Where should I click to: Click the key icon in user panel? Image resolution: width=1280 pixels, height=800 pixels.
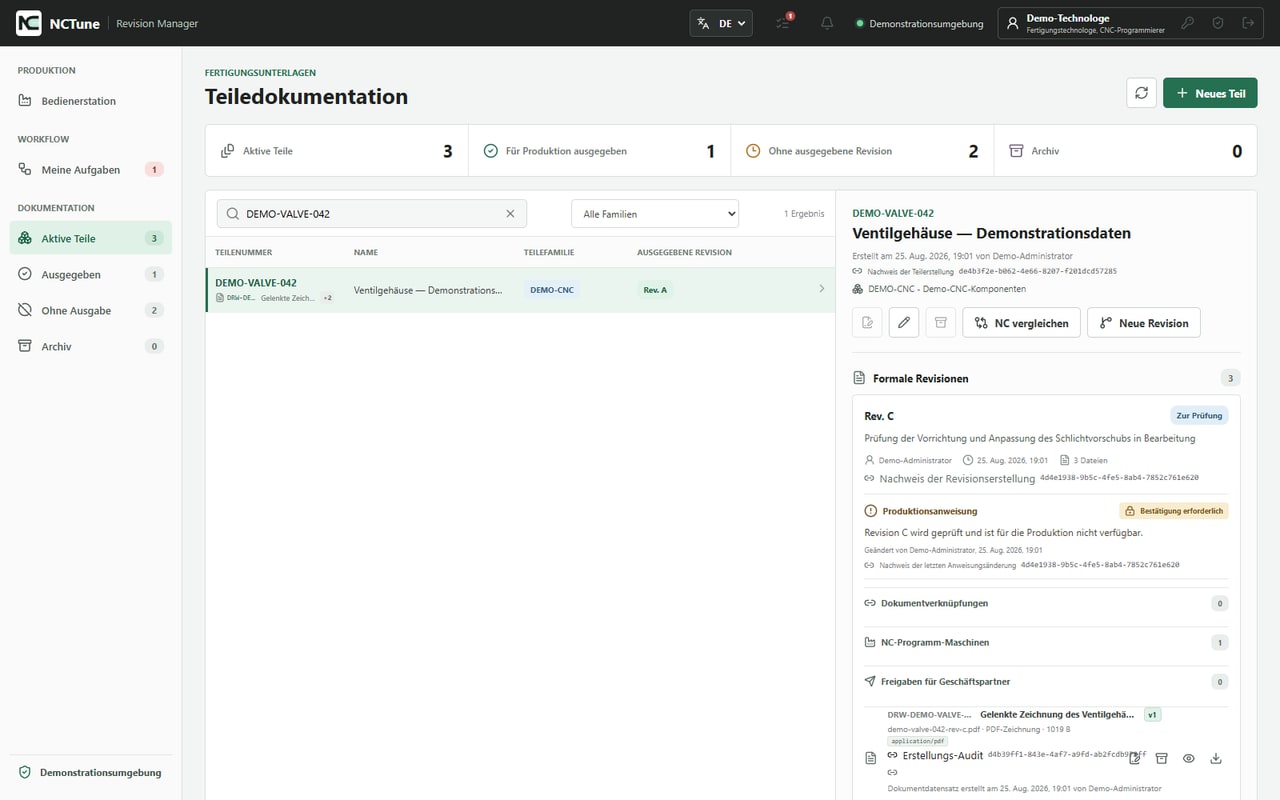[1188, 23]
